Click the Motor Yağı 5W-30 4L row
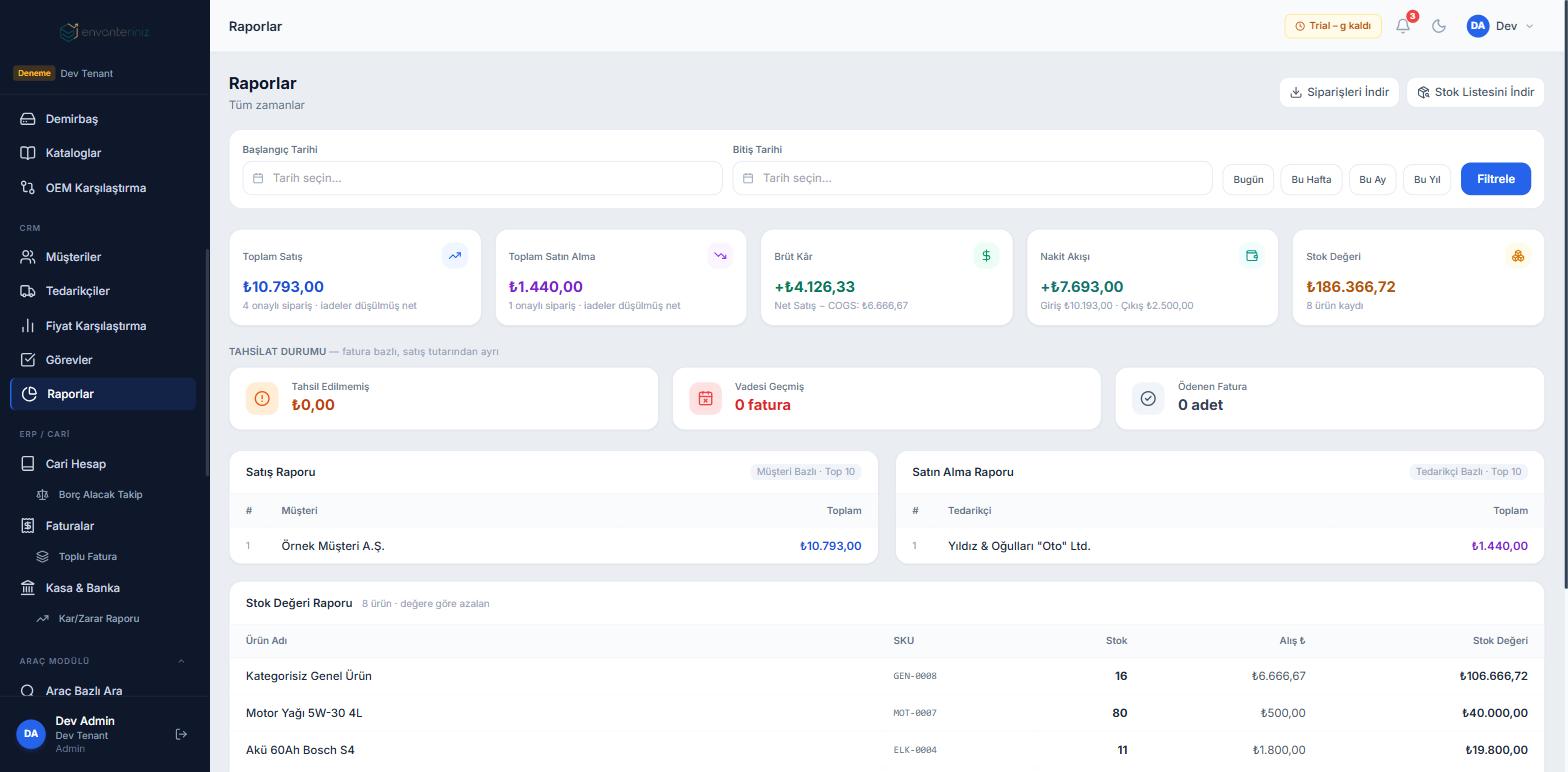Screen dimensions: 1568x772 coord(886,713)
